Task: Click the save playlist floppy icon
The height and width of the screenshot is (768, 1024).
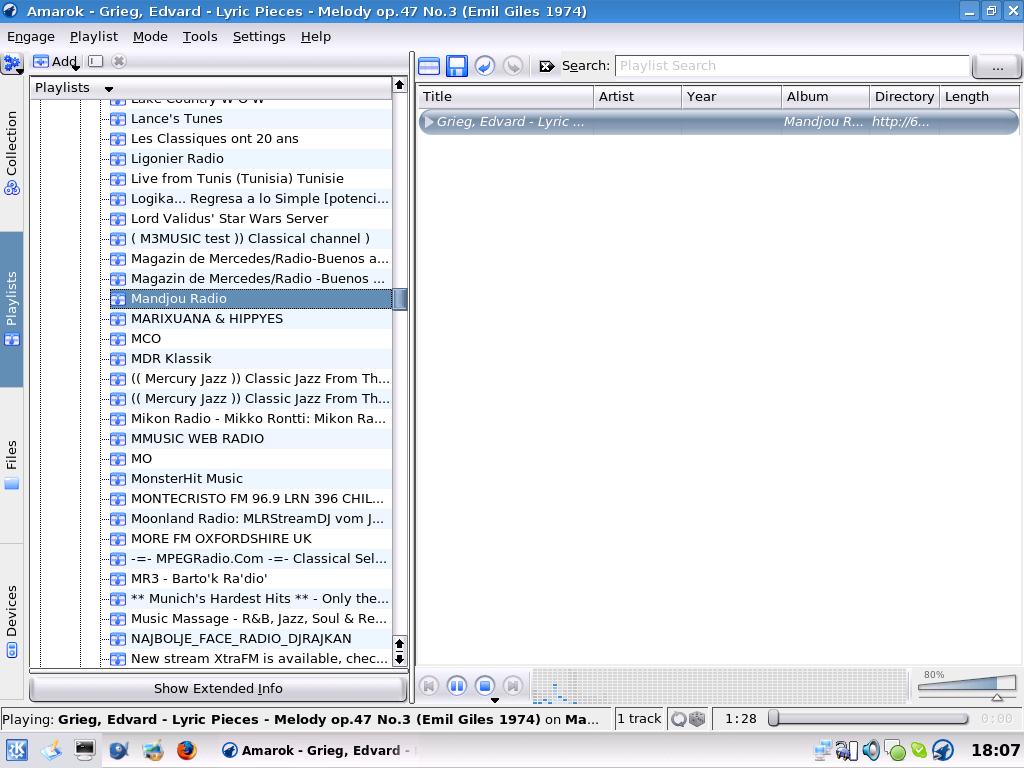Action: [x=456, y=66]
